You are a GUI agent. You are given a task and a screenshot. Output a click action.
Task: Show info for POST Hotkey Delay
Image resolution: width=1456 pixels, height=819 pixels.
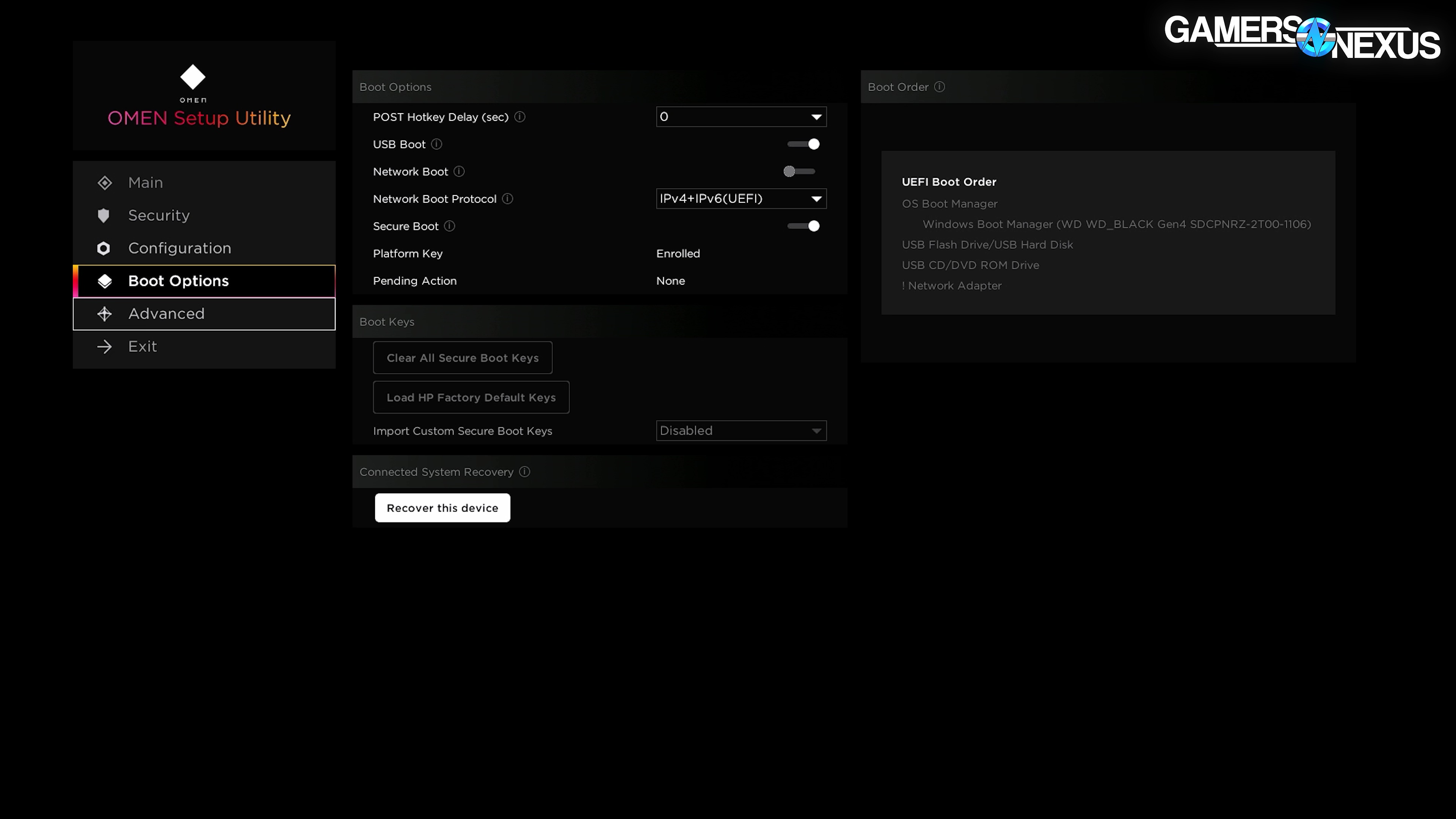click(x=520, y=117)
